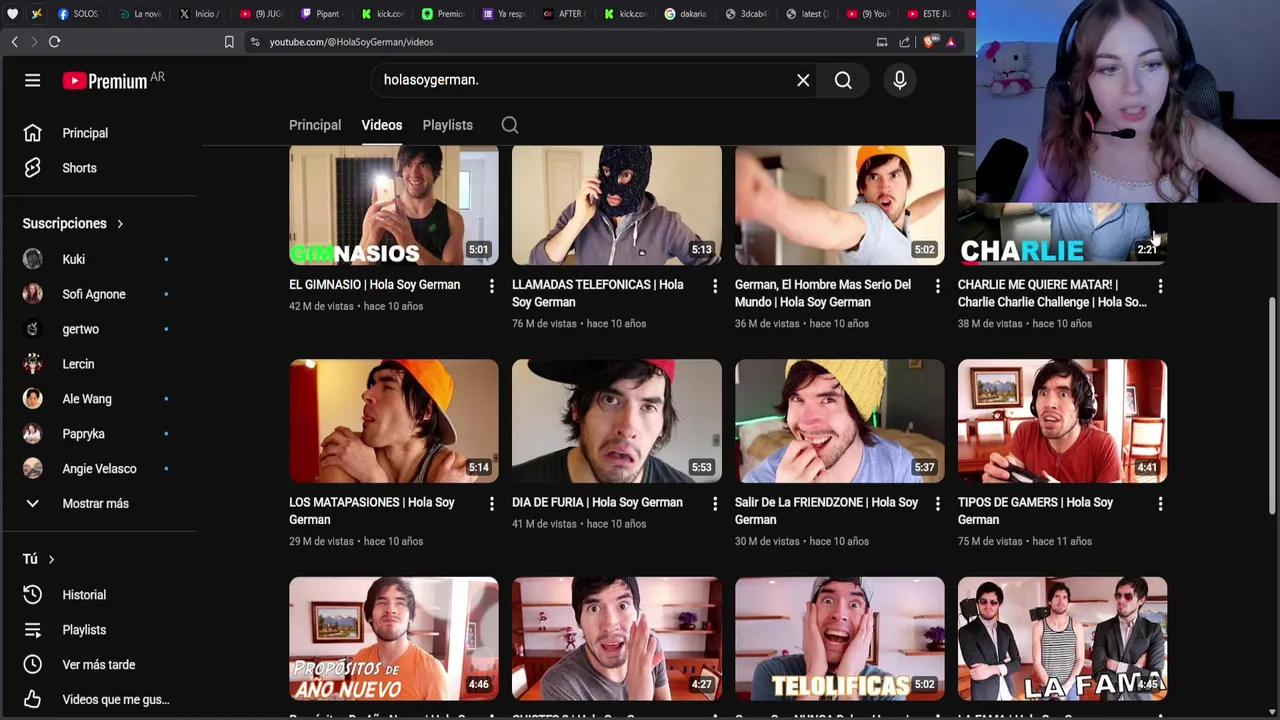Play Salir De La FRIENDZONE thumbnail

click(840, 421)
